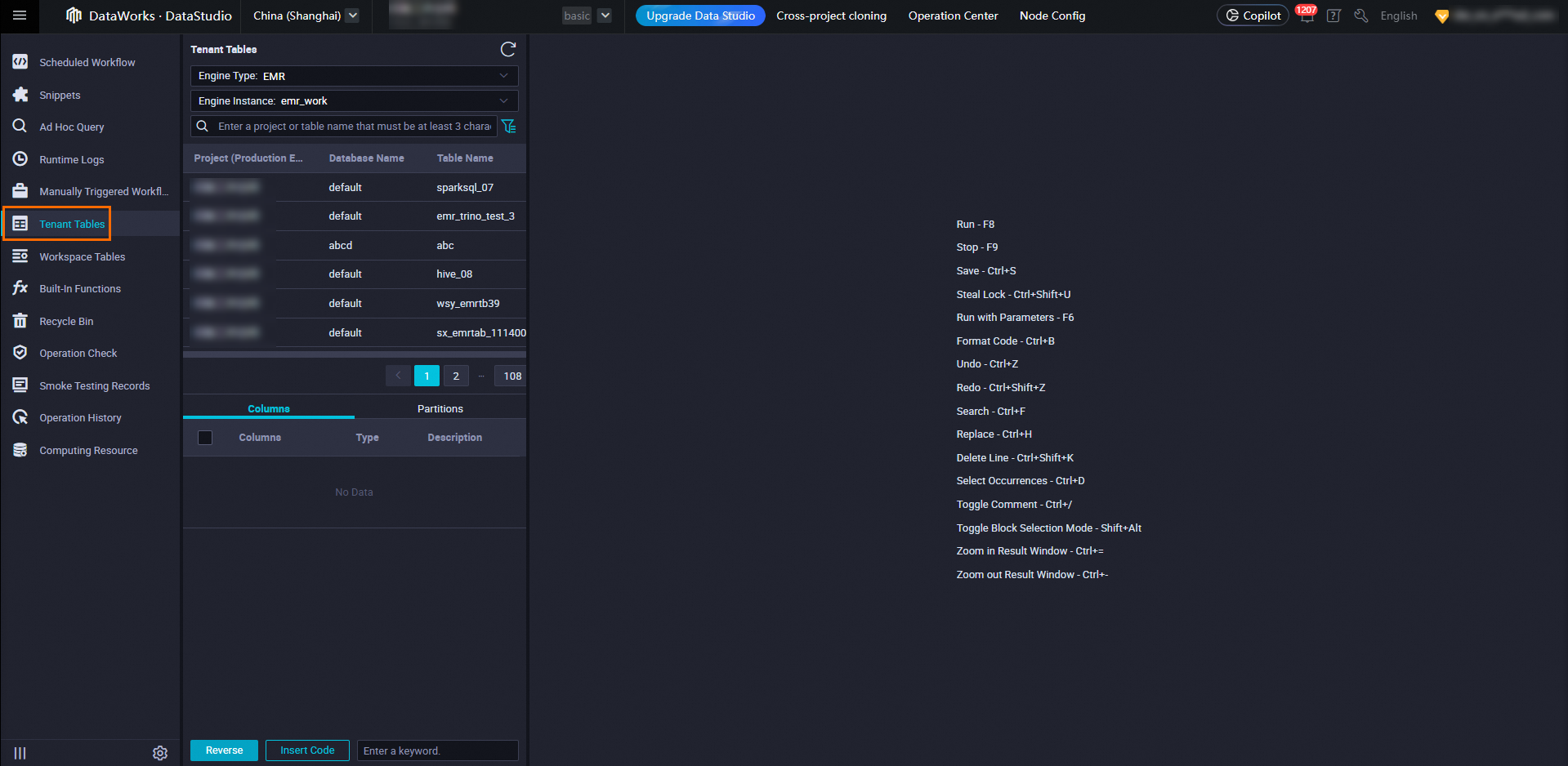View notifications bell with 1207 badge
This screenshot has width=1568, height=766.
pyautogui.click(x=1307, y=16)
